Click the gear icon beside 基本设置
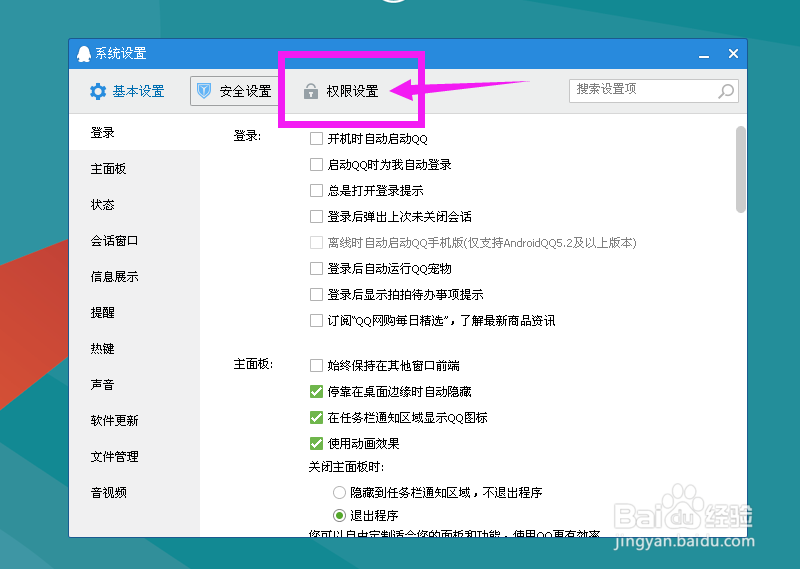The height and width of the screenshot is (569, 800). [x=98, y=91]
